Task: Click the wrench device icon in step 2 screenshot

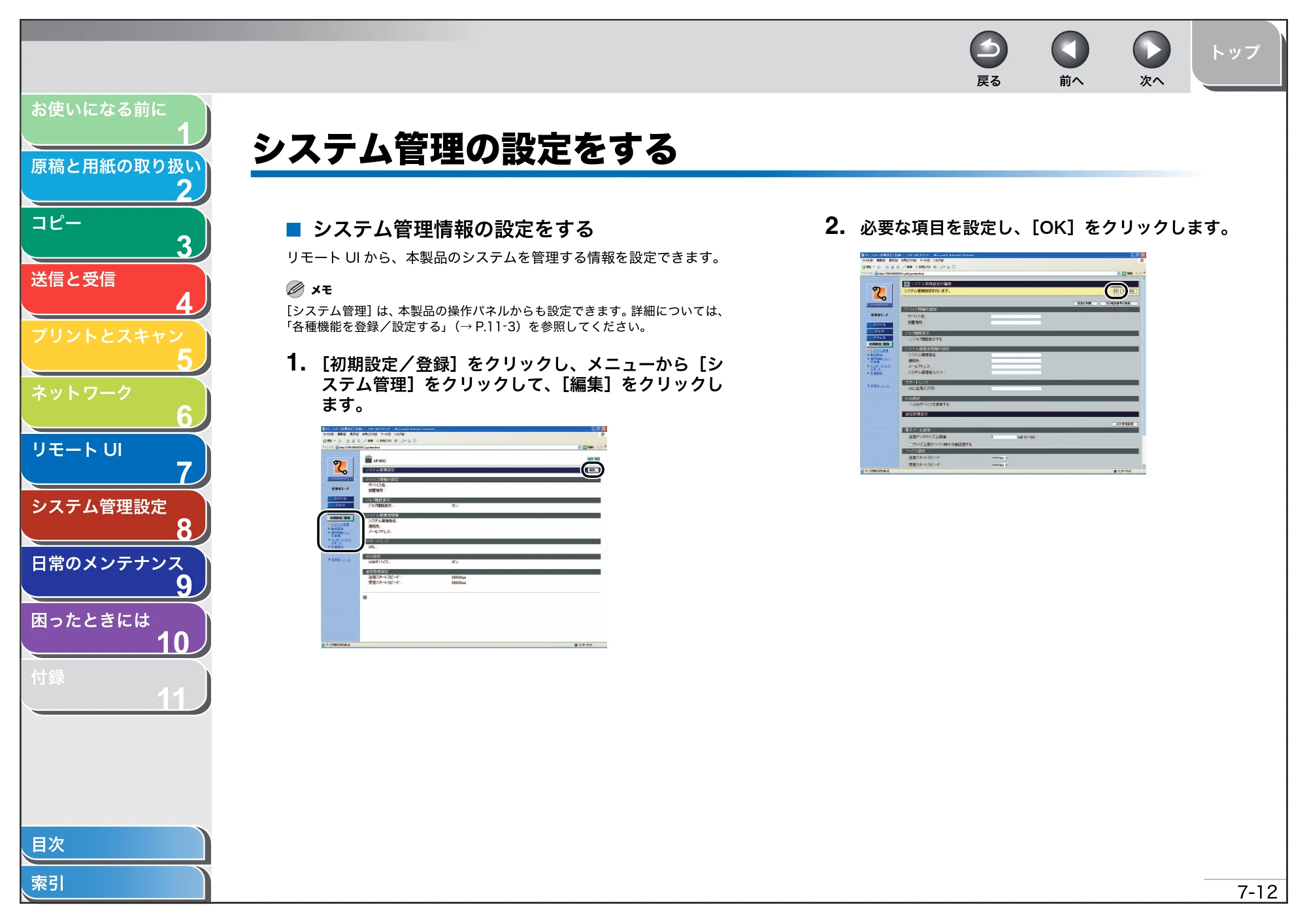Action: (x=879, y=294)
